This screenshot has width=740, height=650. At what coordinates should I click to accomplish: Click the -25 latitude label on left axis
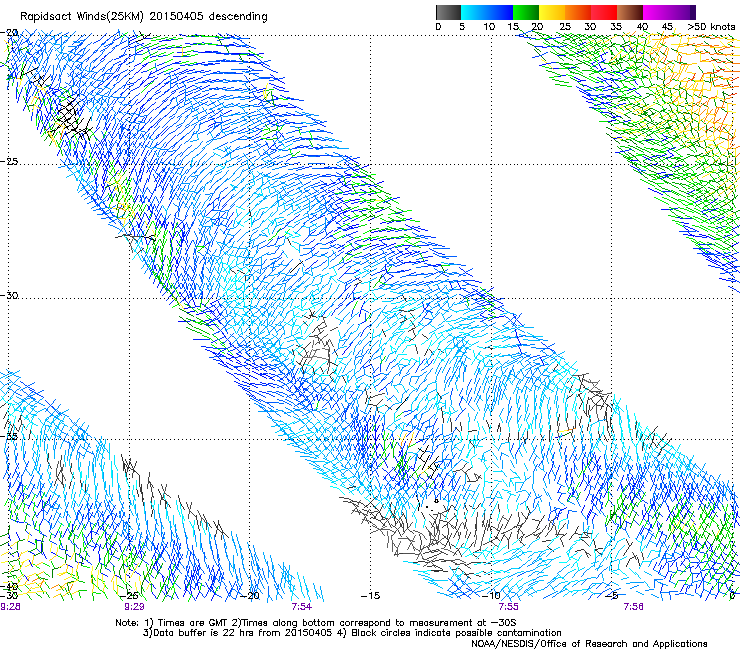(x=9, y=161)
